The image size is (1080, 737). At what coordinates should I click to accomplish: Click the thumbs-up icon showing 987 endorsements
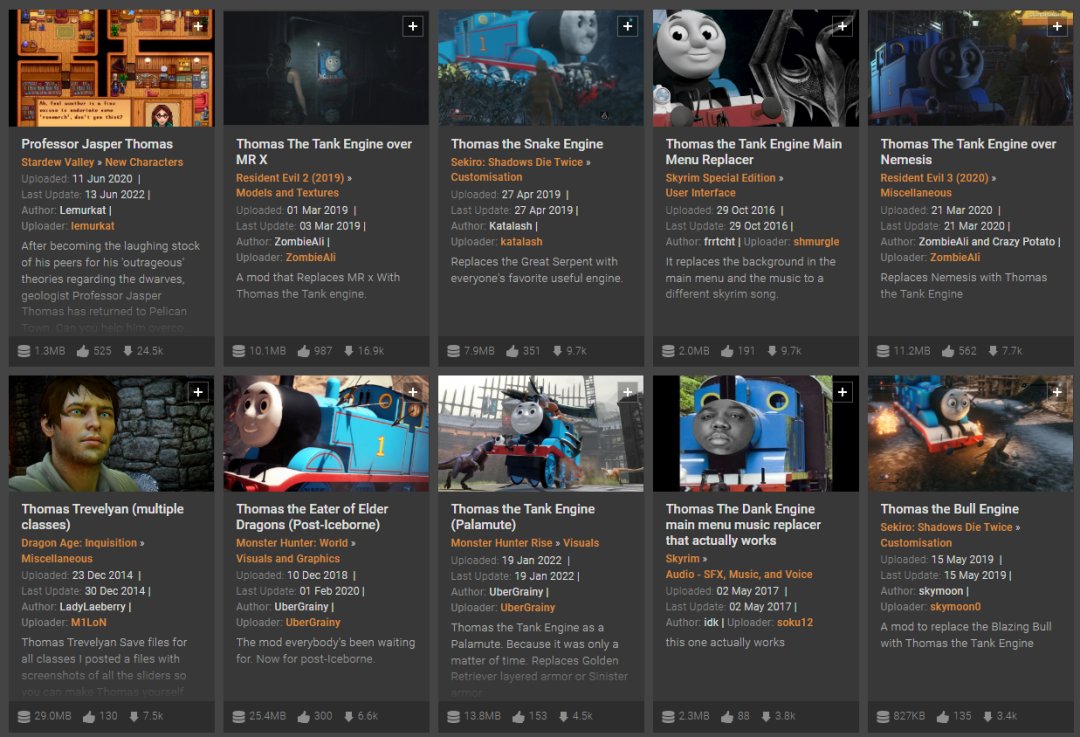pos(304,351)
